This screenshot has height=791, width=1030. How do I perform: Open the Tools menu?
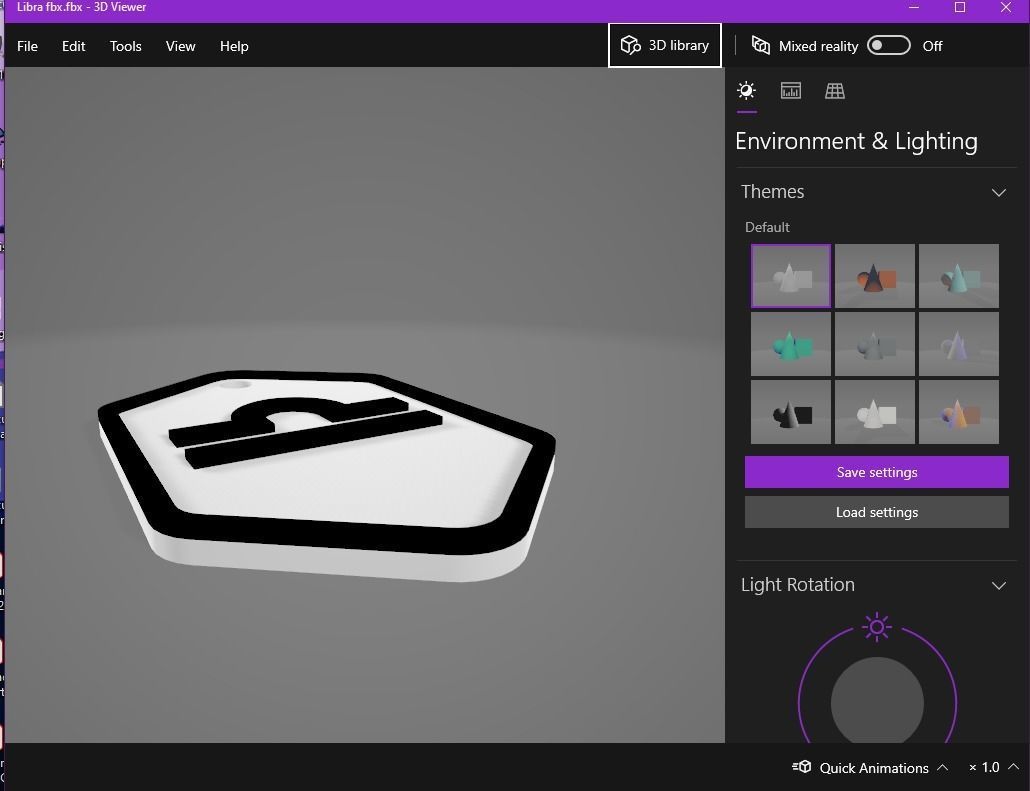(125, 46)
